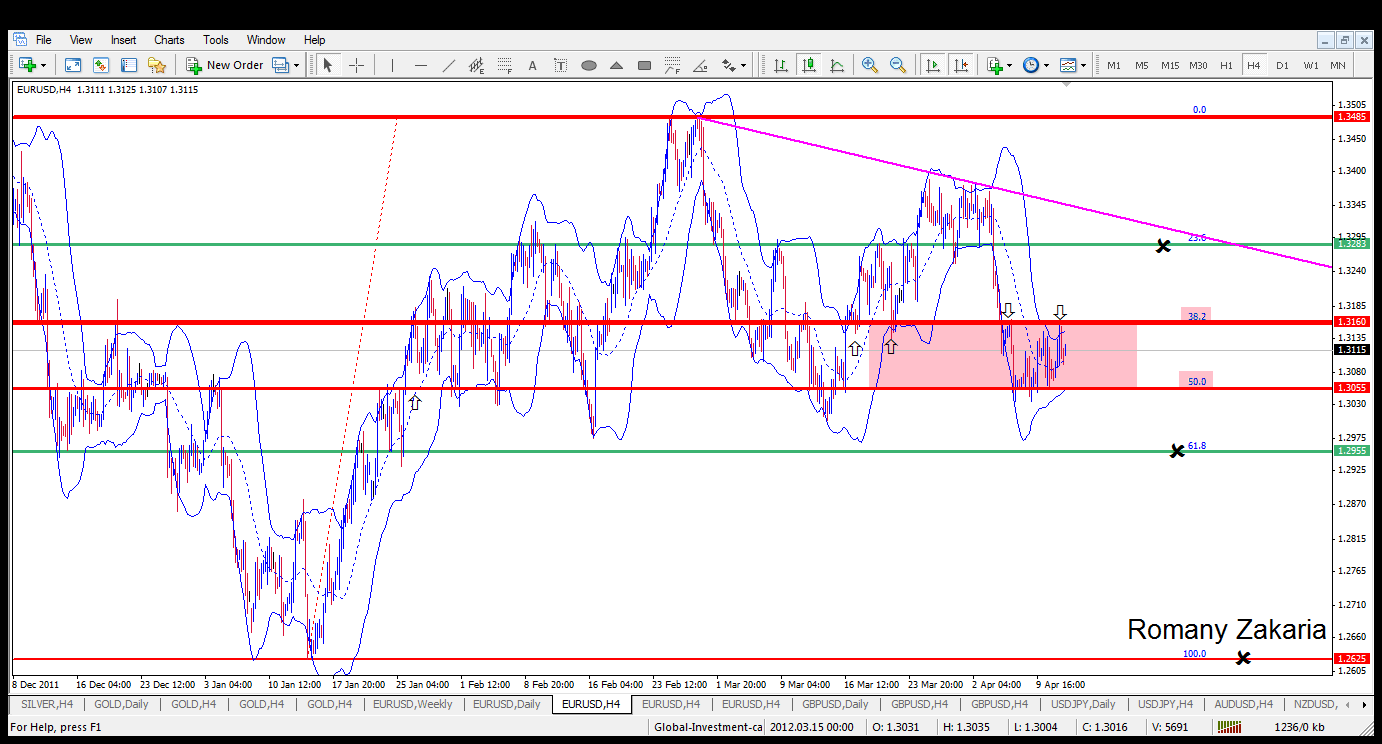Toggle chart shift from right border
Image resolution: width=1382 pixels, height=744 pixels.
(x=961, y=65)
